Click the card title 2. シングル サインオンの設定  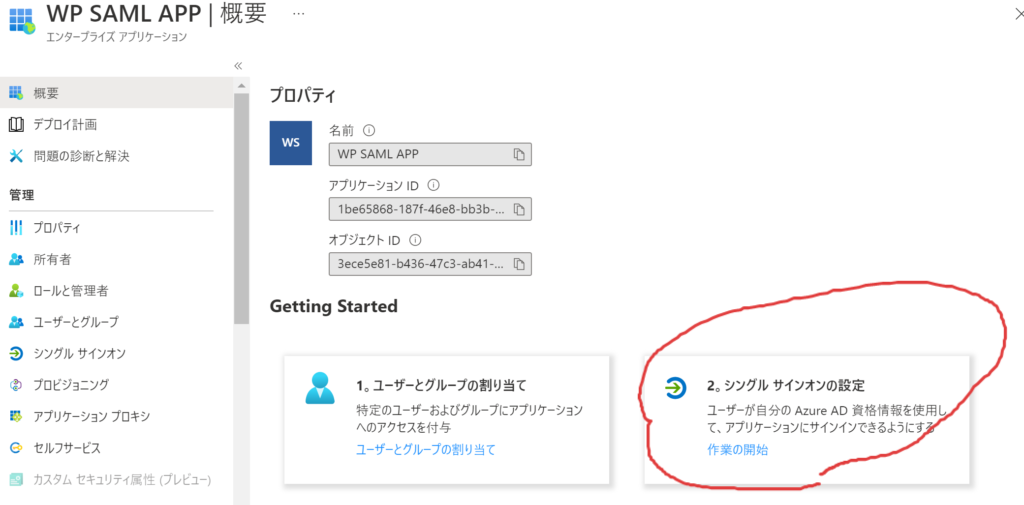(x=786, y=385)
